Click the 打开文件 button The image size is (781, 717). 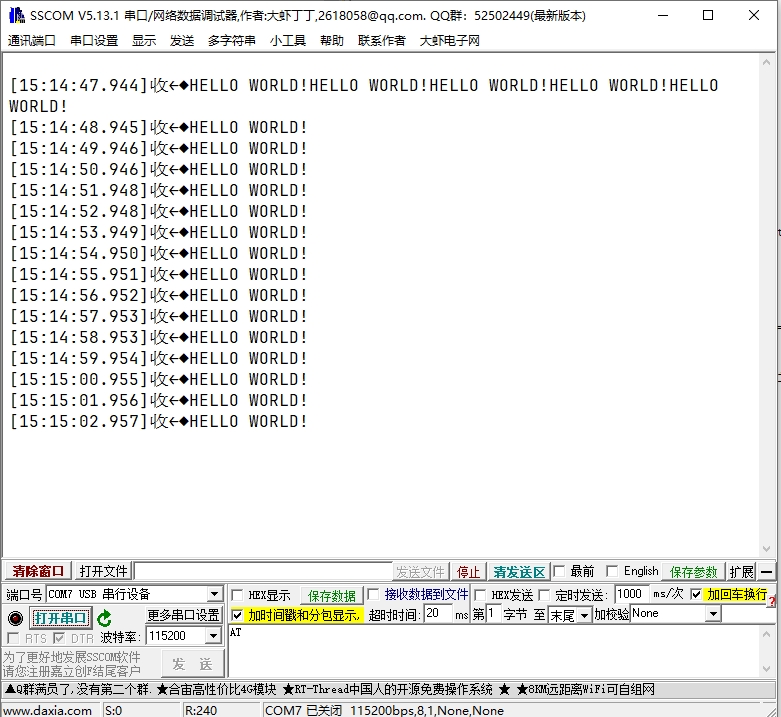coord(103,571)
